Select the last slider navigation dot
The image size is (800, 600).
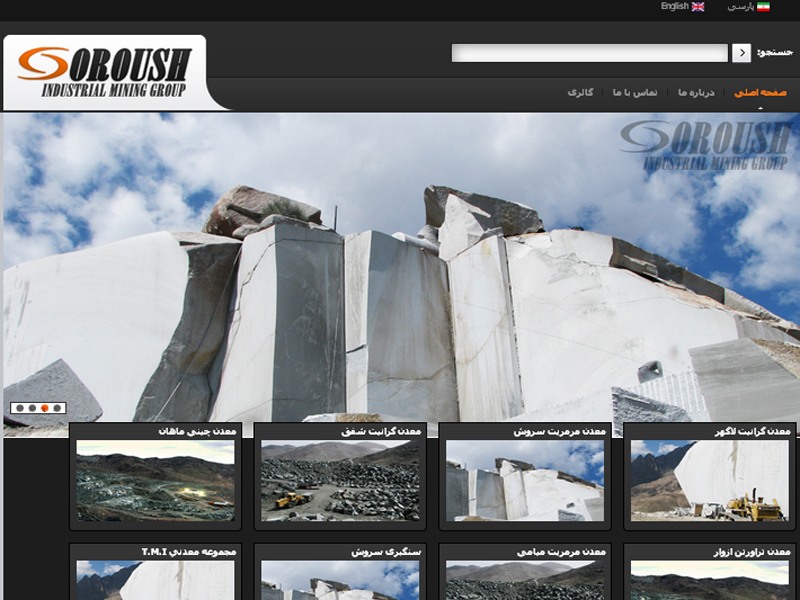point(55,407)
